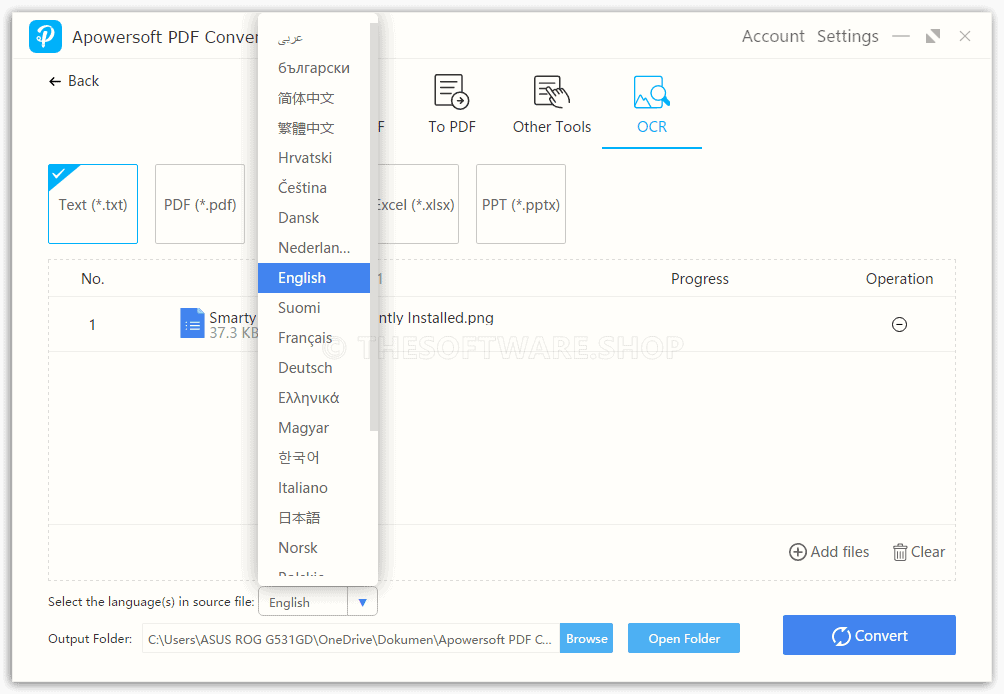
Task: Open Account menu
Action: click(x=773, y=36)
